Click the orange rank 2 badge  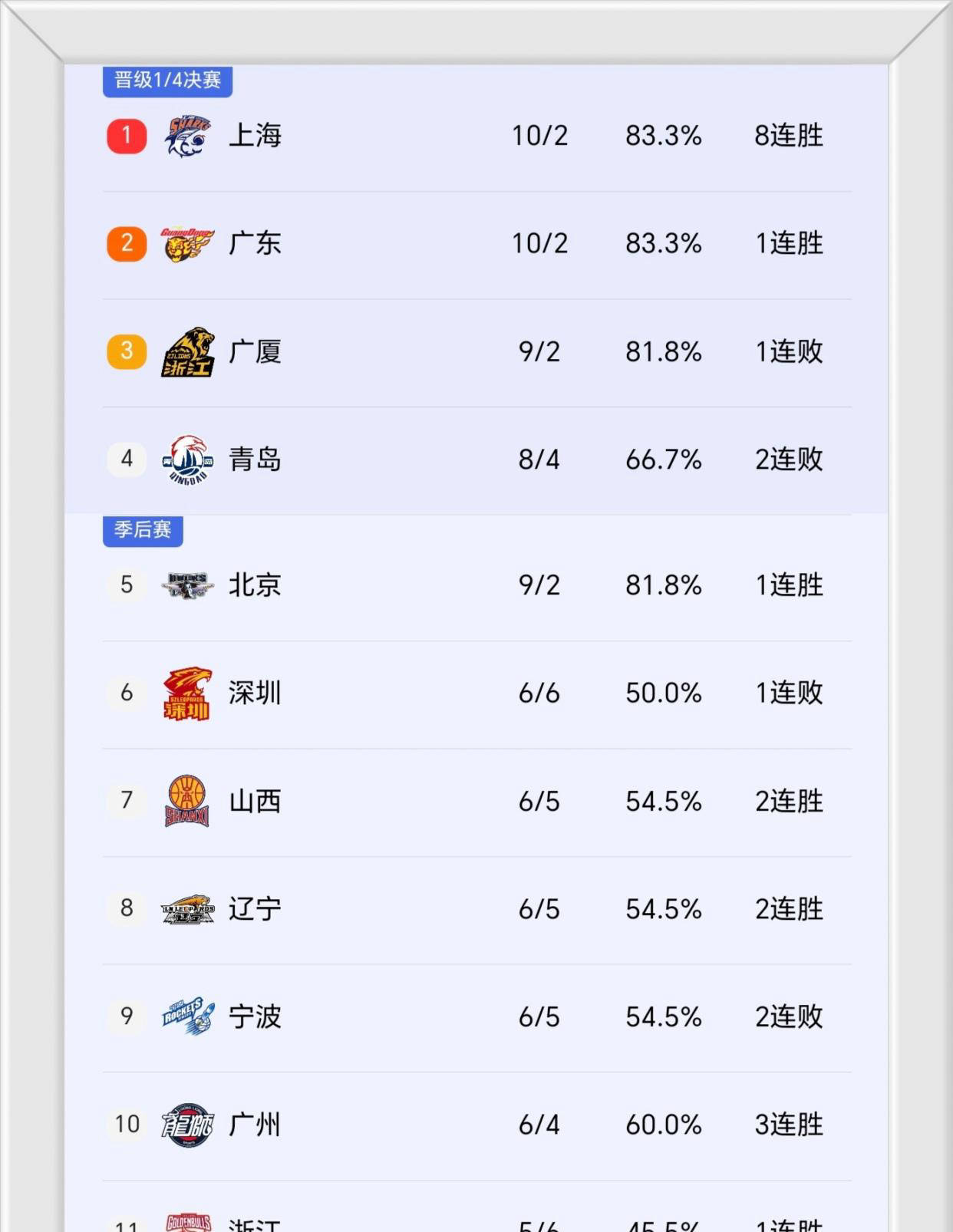[x=127, y=244]
